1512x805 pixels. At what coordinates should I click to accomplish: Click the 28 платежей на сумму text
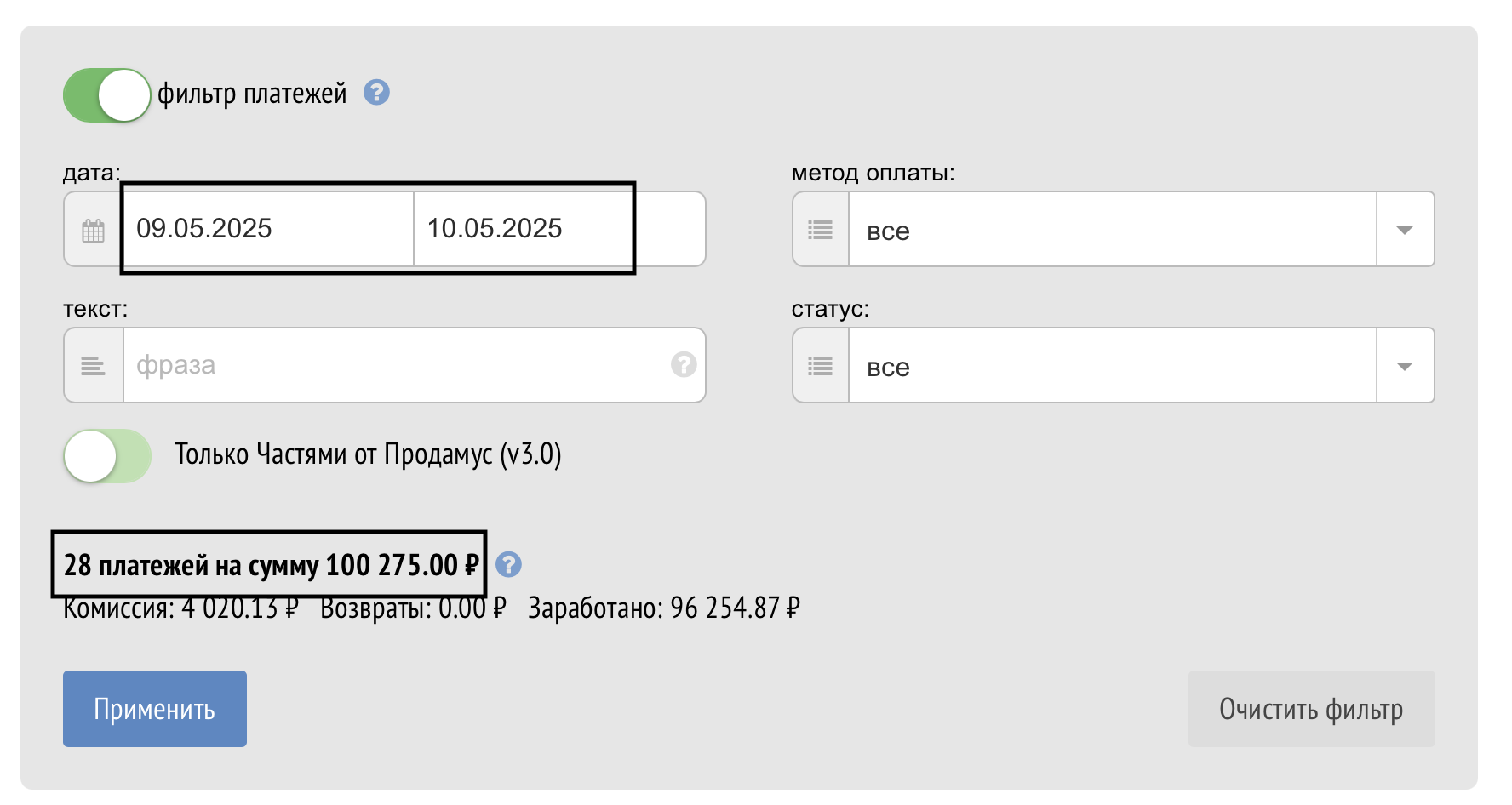pos(272,565)
